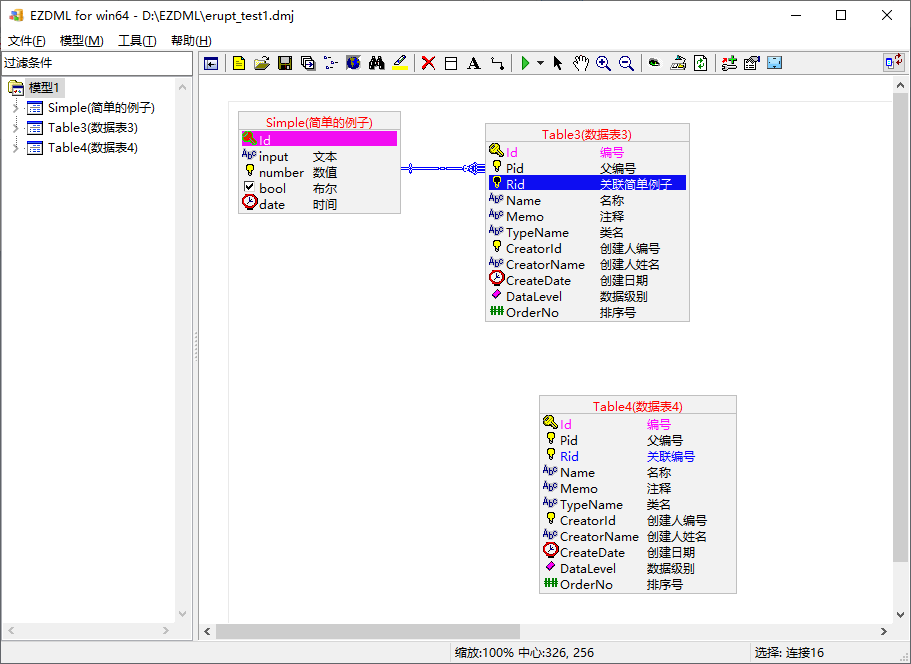Image resolution: width=911 pixels, height=664 pixels.
Task: Select the connector link tool
Action: [x=497, y=63]
